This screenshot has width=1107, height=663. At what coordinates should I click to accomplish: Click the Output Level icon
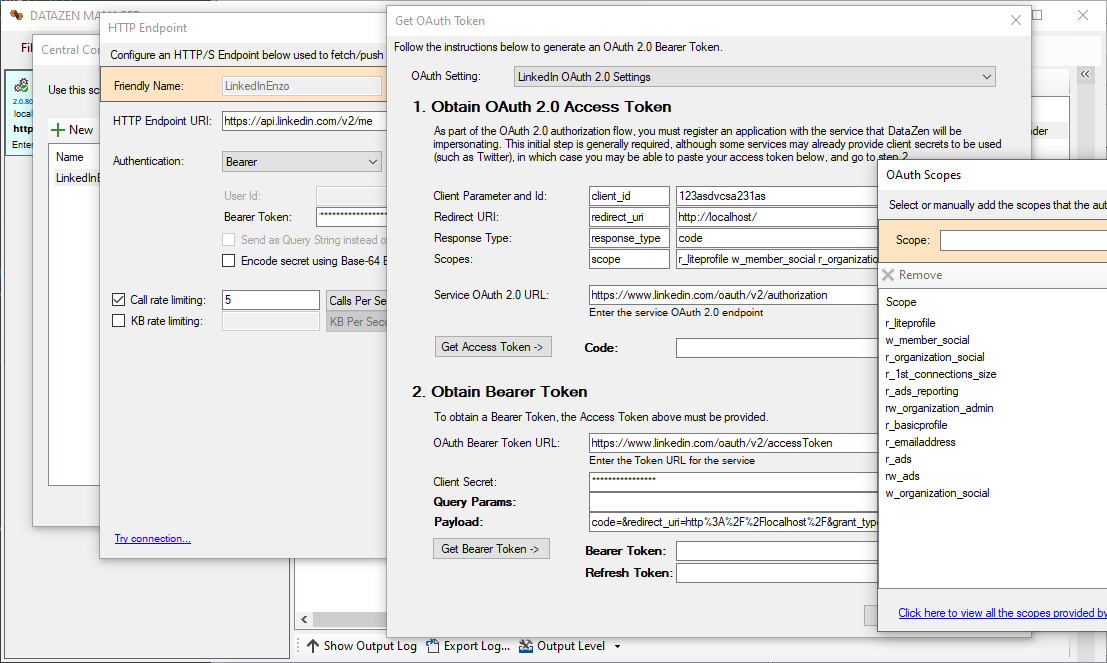point(526,646)
